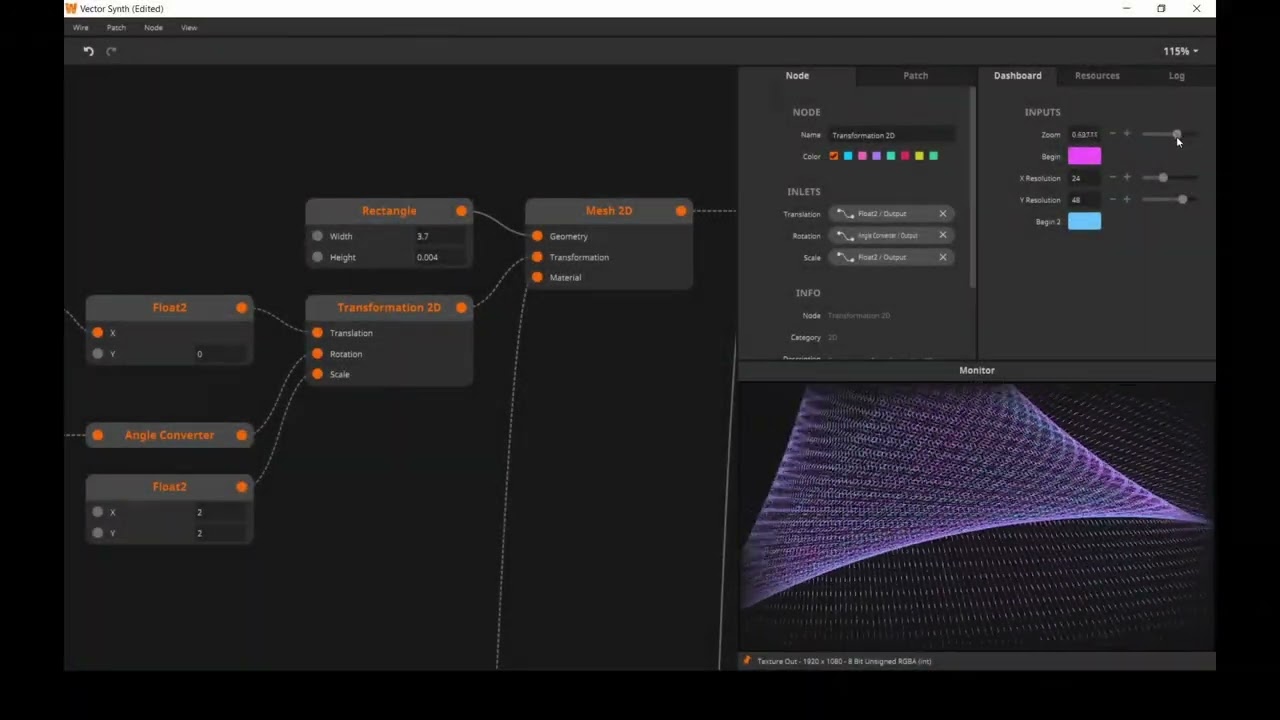Open the Patch menu
The height and width of the screenshot is (720, 1280).
[116, 28]
